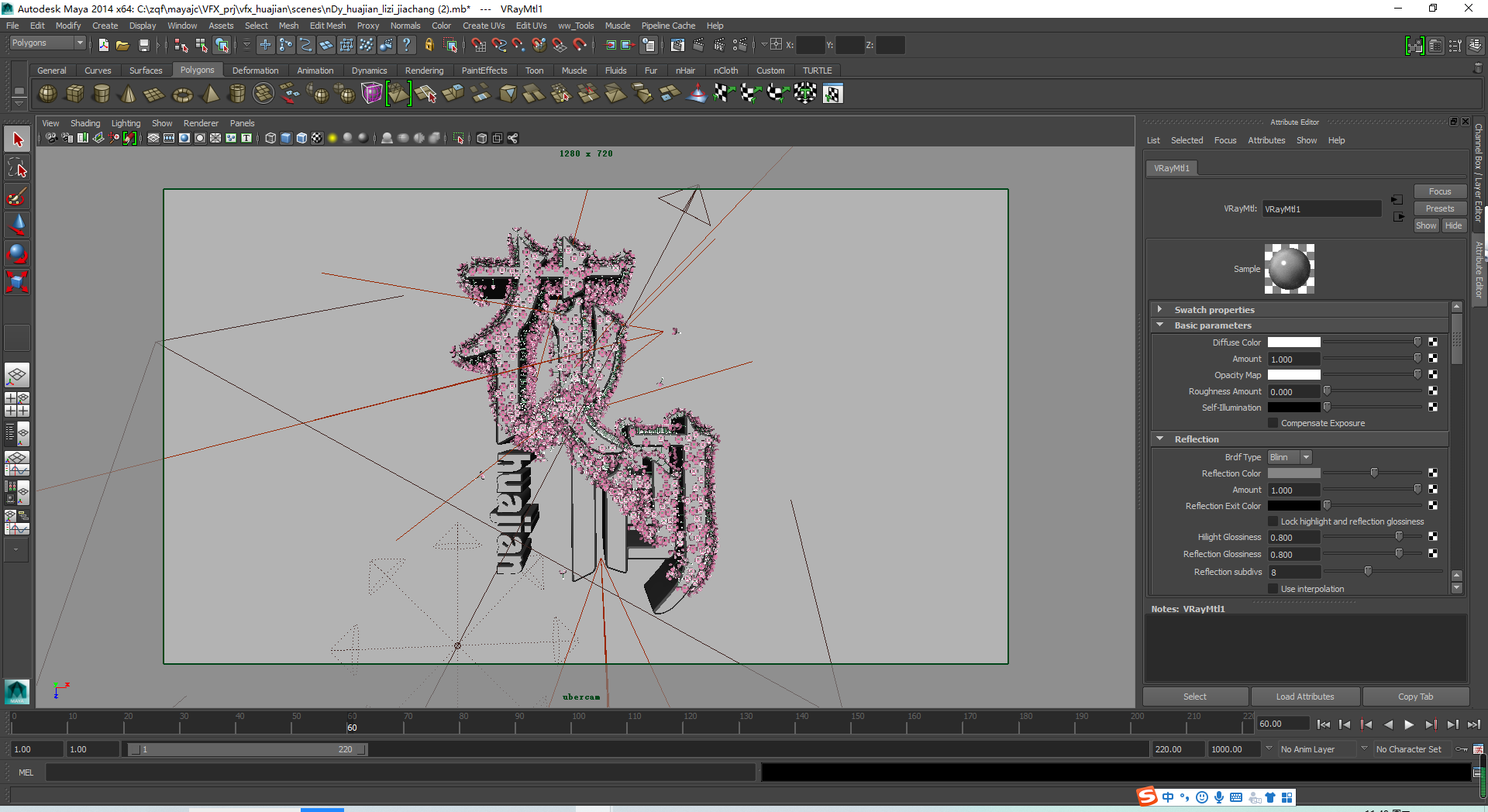Viewport: 1488px width, 812px height.
Task: Switch to single perspective view layout
Action: tap(17, 376)
